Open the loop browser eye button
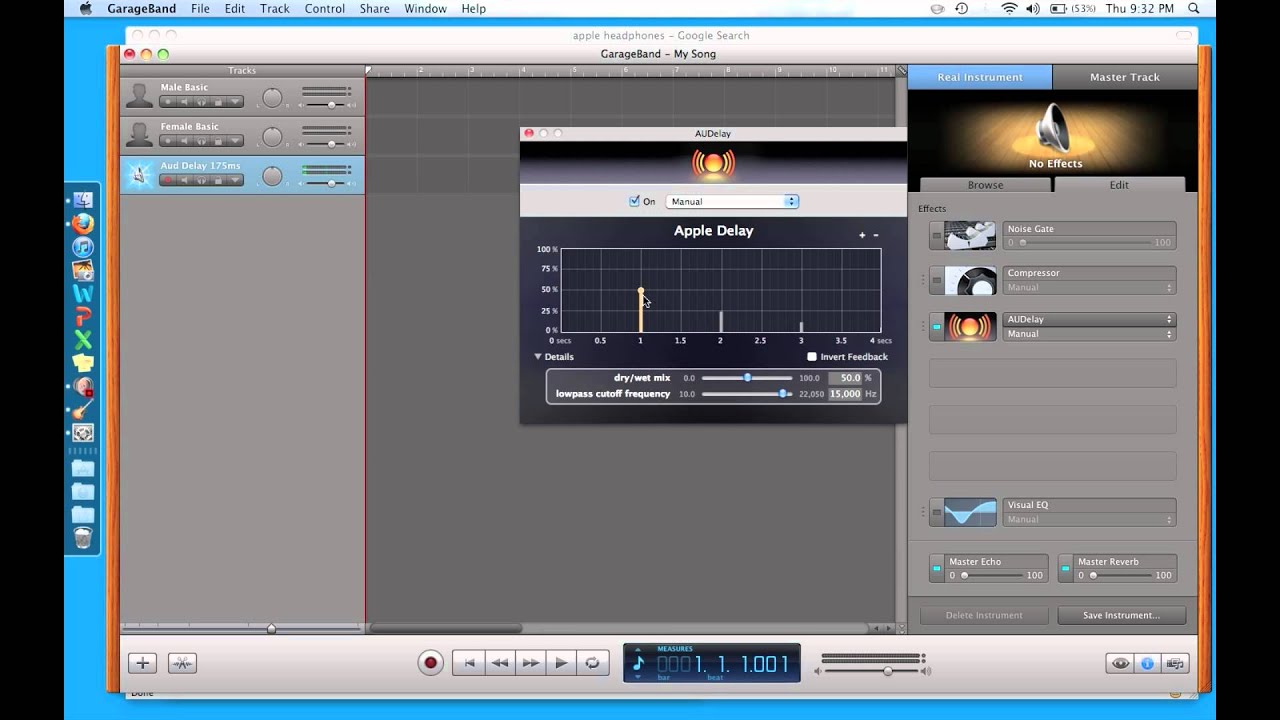1280x720 pixels. 1120,663
